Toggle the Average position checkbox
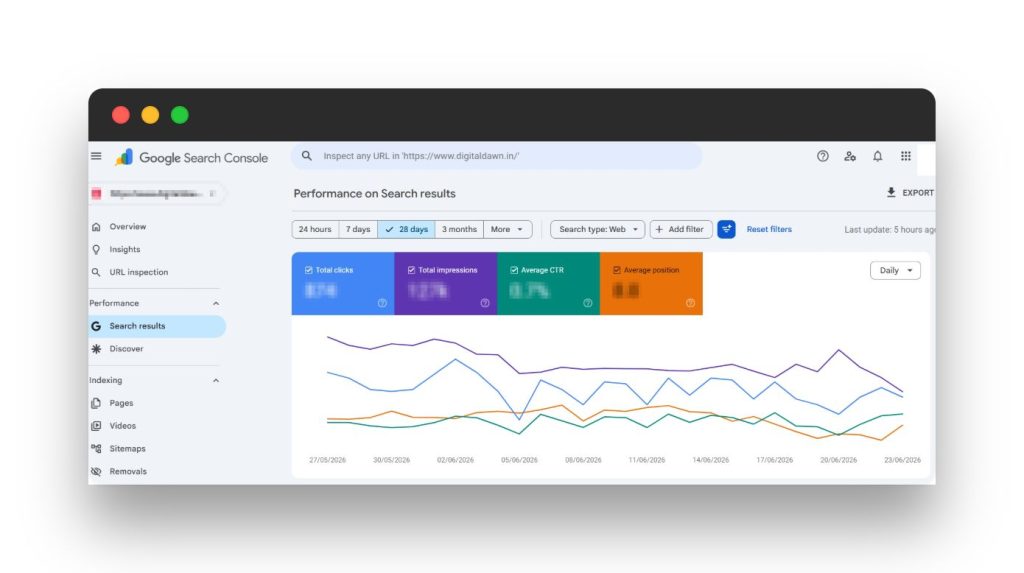 pyautogui.click(x=616, y=270)
